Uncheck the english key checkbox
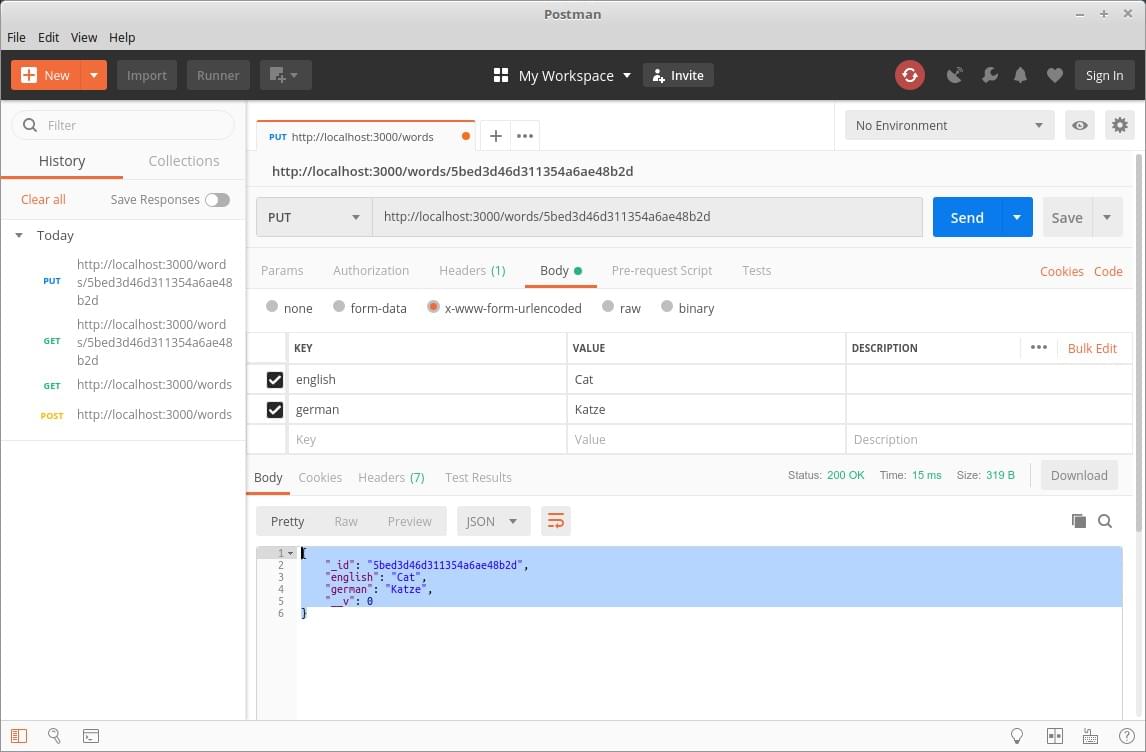 [x=275, y=380]
